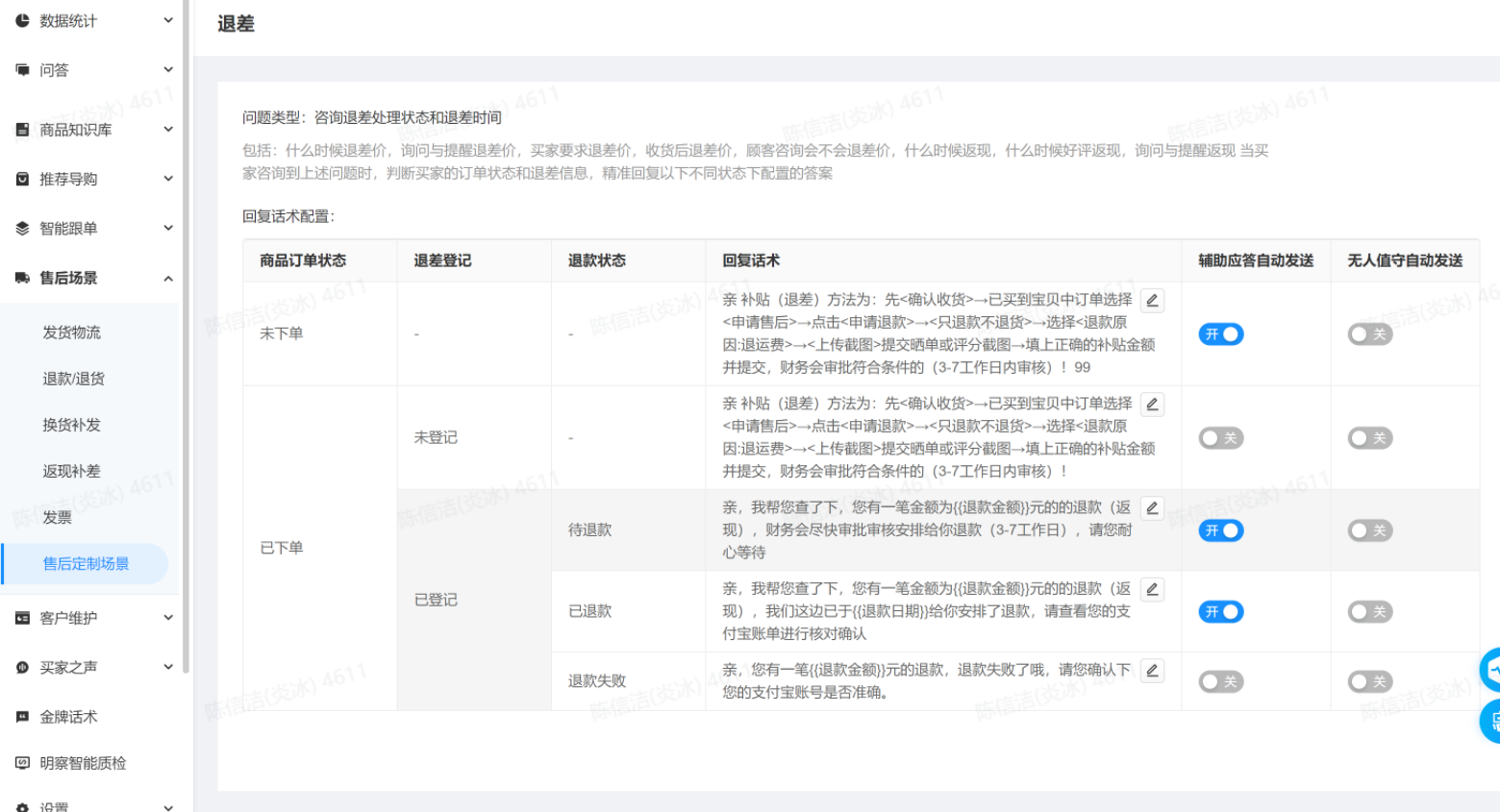Viewport: 1500px width, 812px height.
Task: Click the 待退款 status cell
Action: [628, 530]
